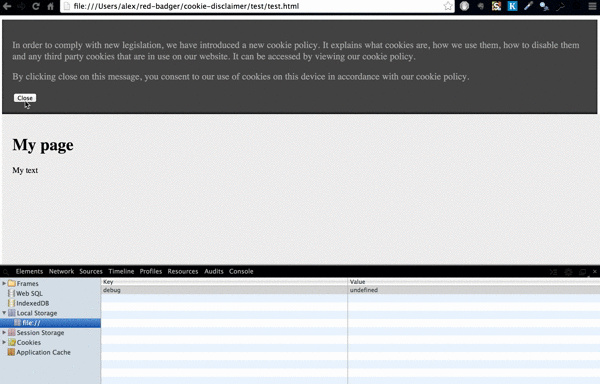
Task: Close the cookie disclaimer banner
Action: 25,98
